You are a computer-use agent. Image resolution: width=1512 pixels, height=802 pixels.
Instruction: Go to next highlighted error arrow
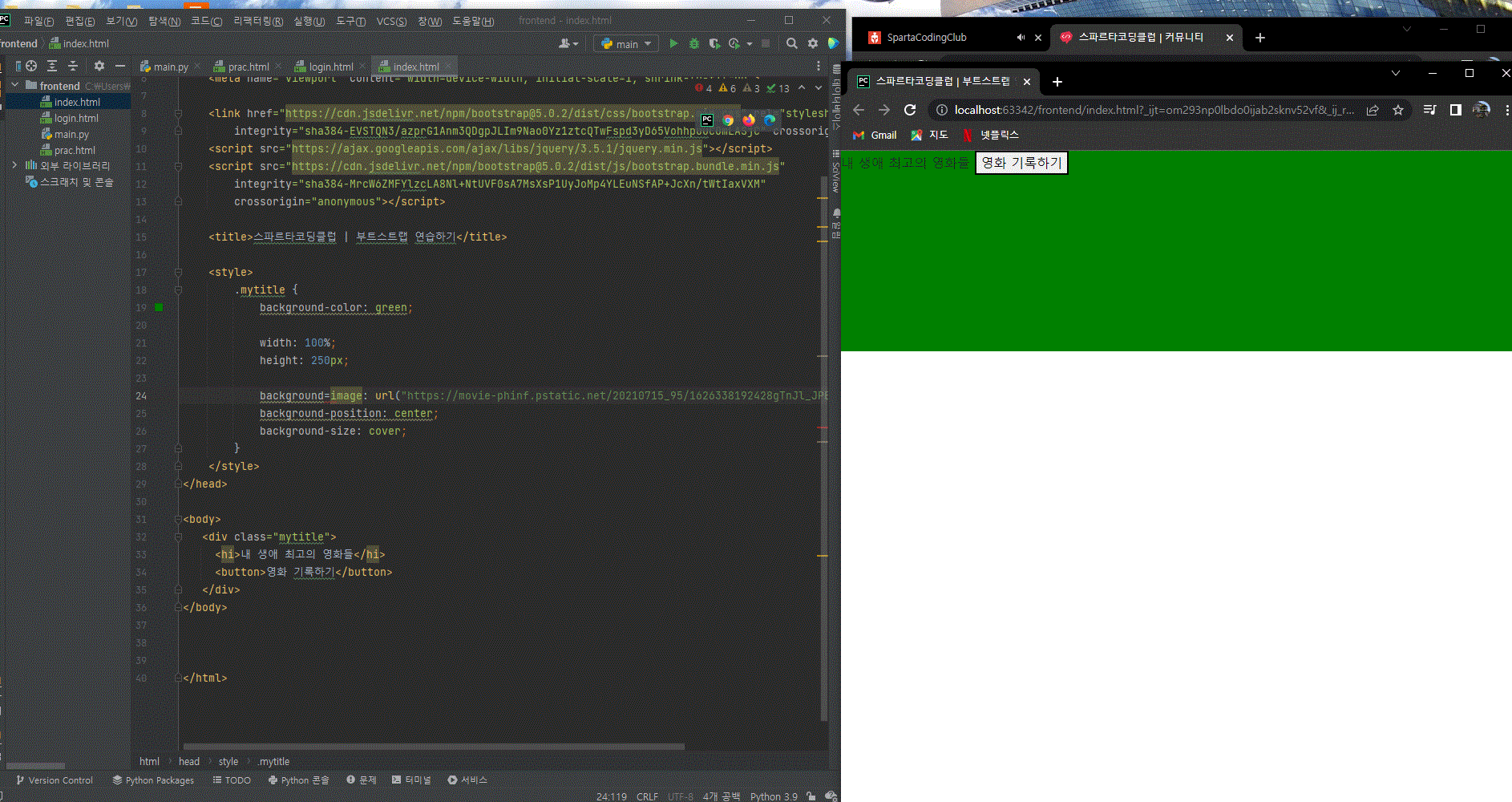click(x=819, y=87)
